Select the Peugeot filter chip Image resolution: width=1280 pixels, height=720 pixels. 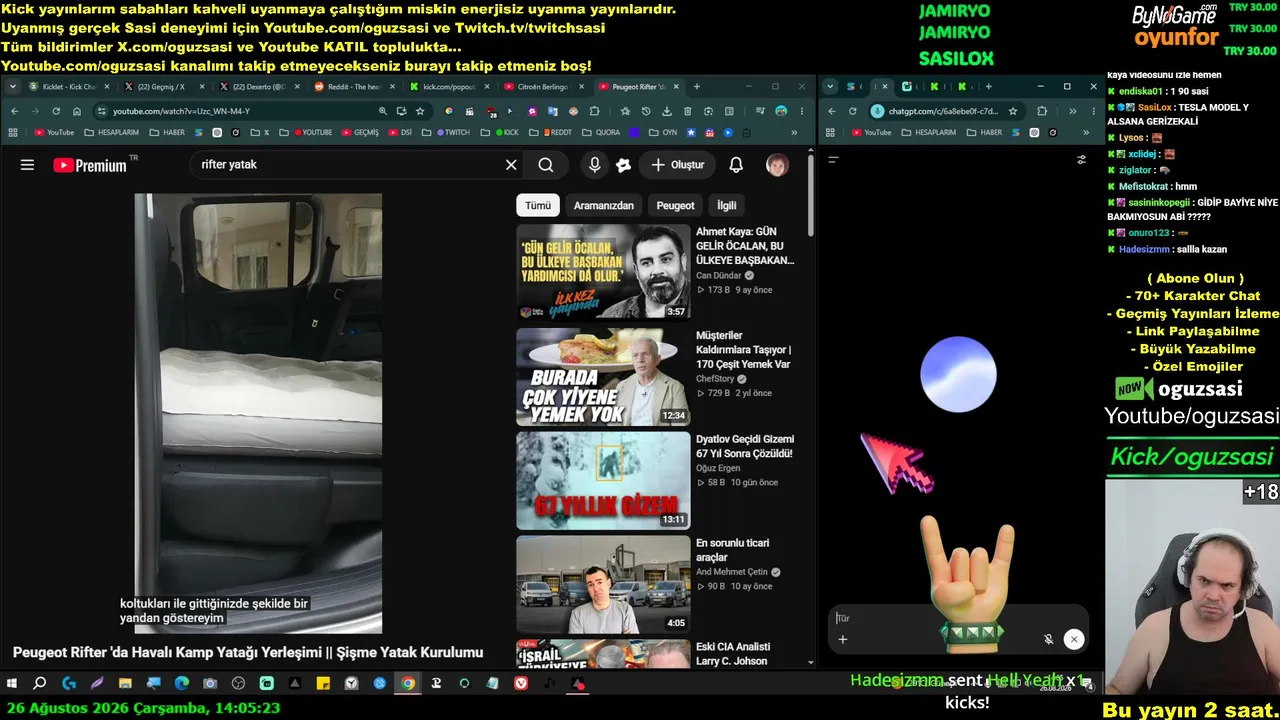[675, 205]
